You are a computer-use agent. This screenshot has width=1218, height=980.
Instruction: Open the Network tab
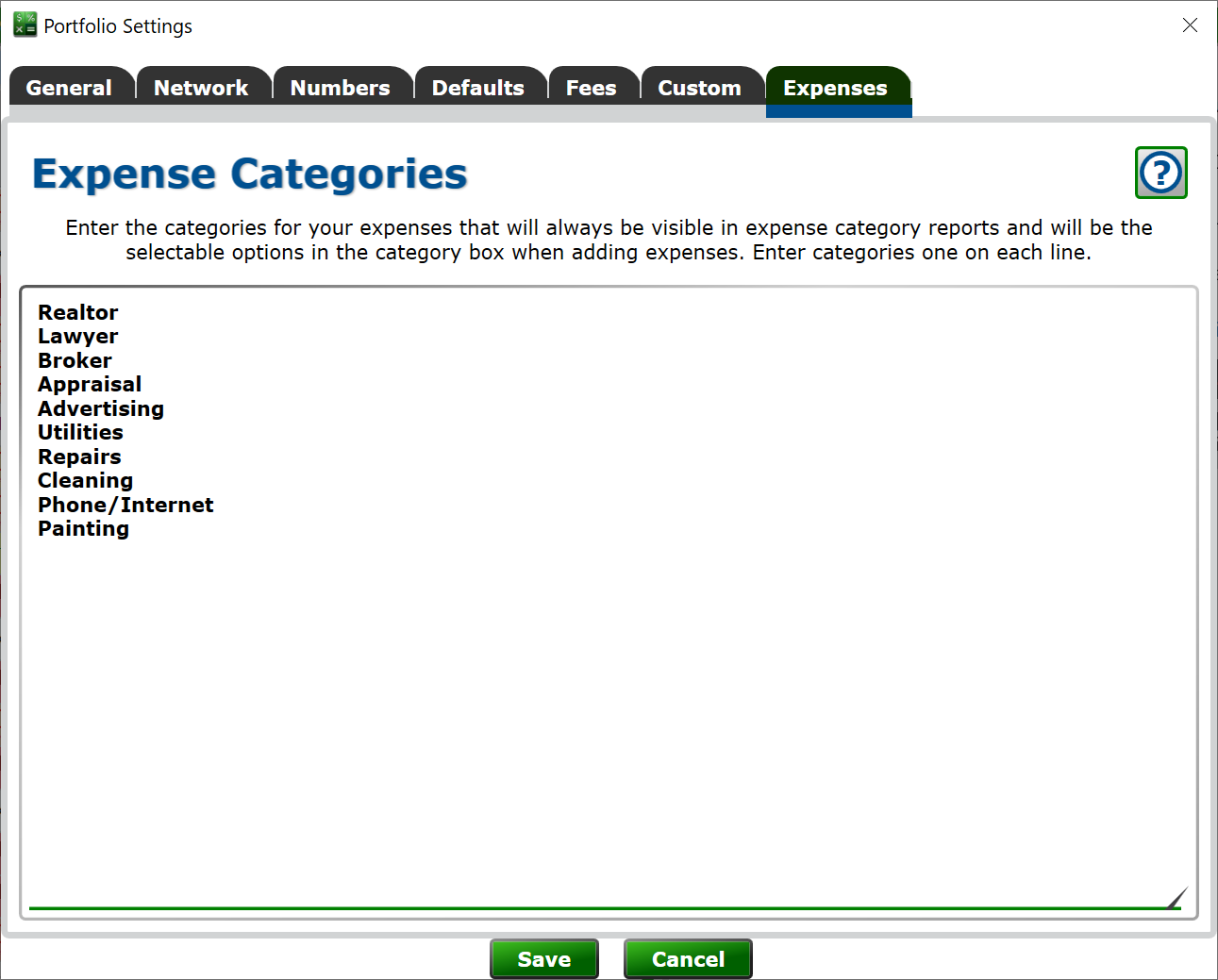coord(204,87)
